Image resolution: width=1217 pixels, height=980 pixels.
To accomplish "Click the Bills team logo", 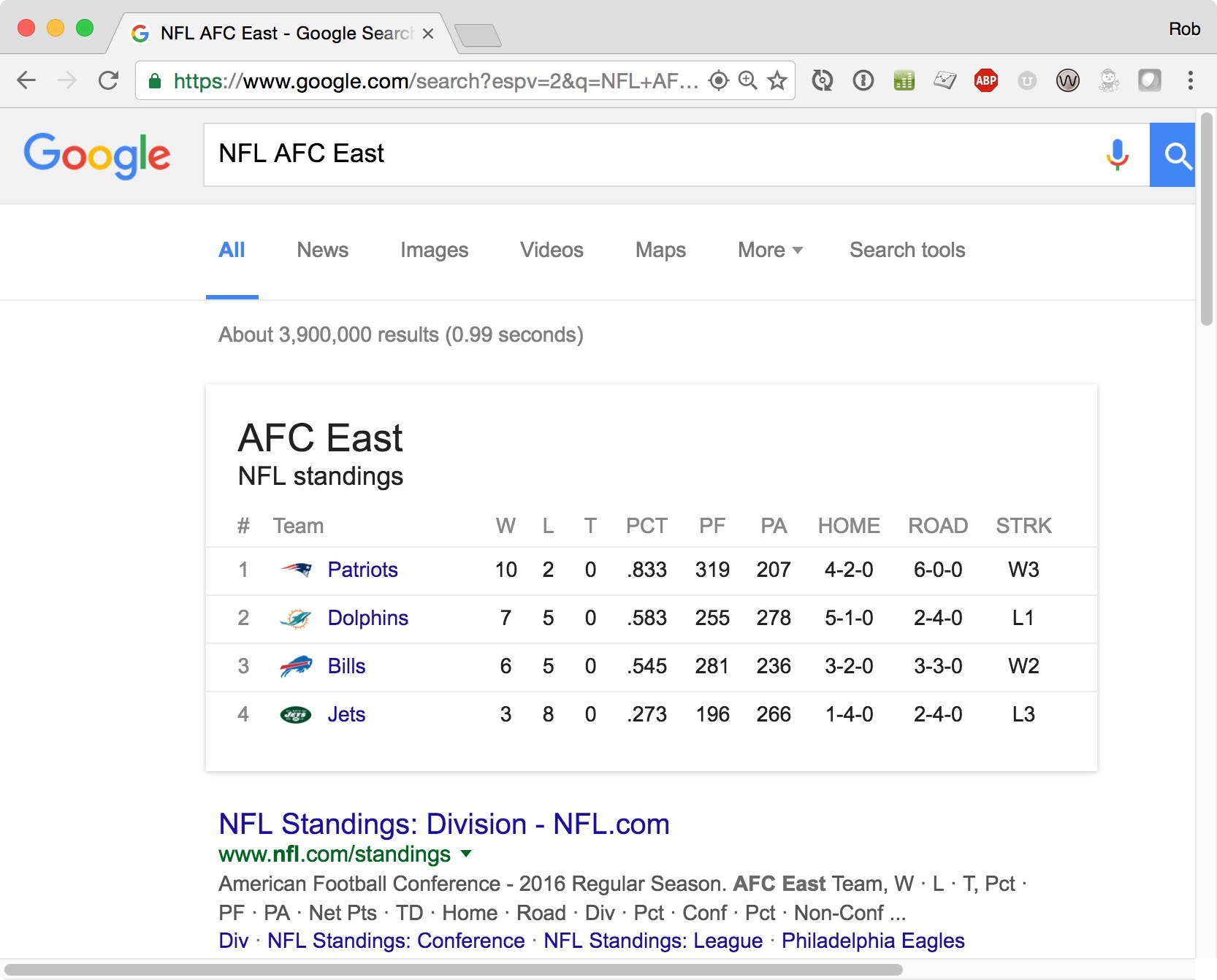I will pos(296,666).
